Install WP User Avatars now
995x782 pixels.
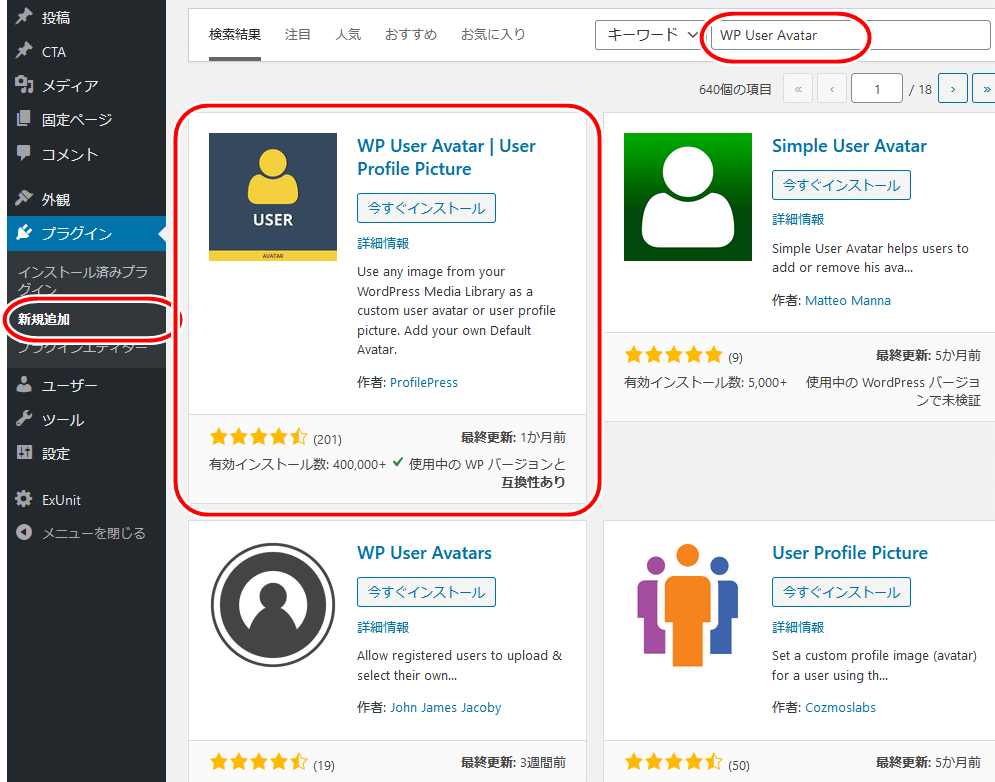[426, 592]
